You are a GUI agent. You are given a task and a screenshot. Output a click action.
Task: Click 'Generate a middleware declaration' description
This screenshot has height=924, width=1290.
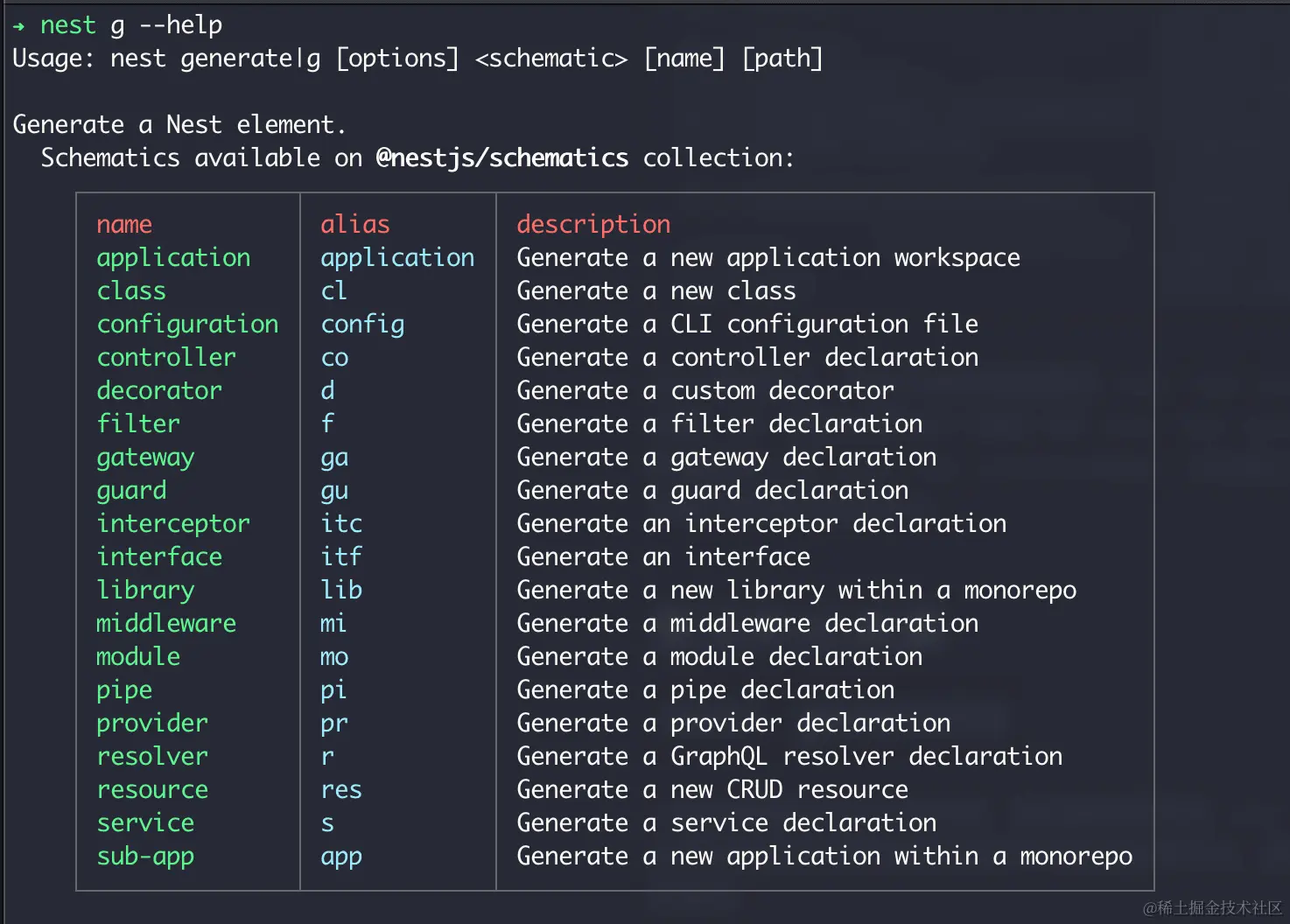pos(747,624)
